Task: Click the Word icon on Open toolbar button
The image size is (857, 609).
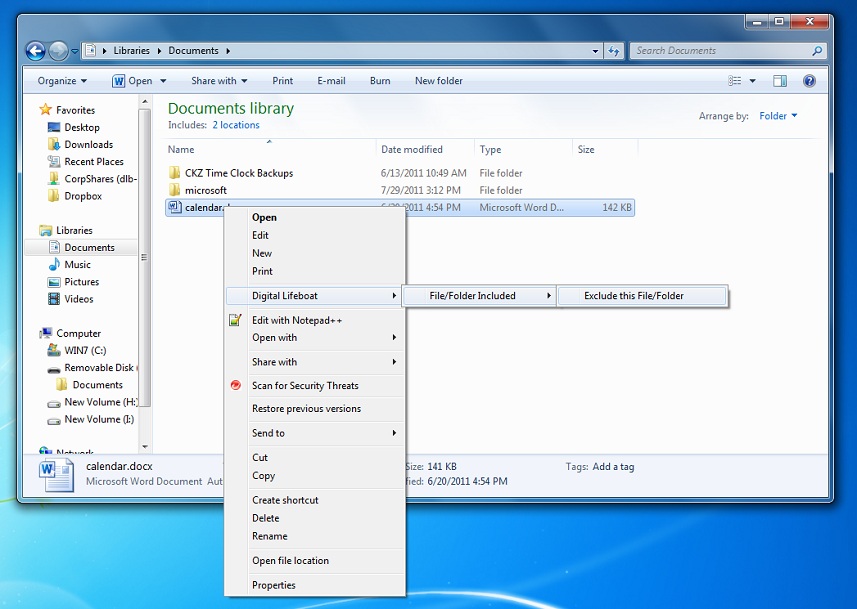Action: pyautogui.click(x=118, y=81)
